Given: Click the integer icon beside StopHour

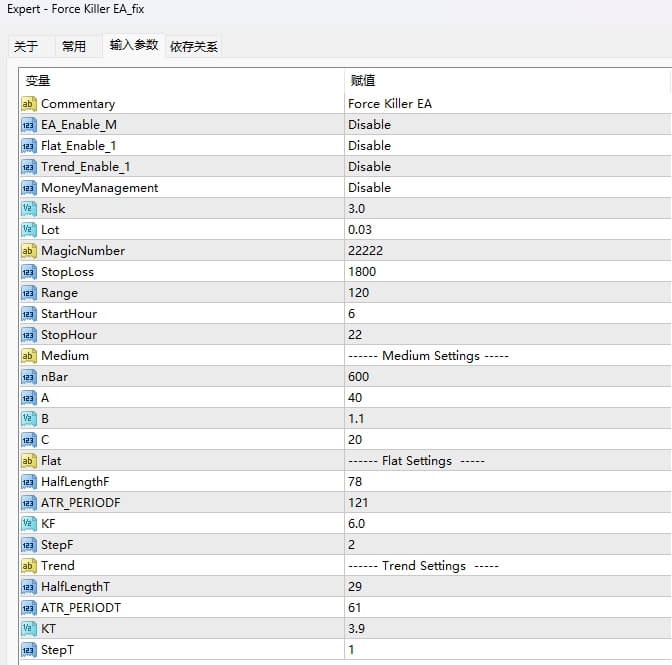Looking at the screenshot, I should [28, 335].
